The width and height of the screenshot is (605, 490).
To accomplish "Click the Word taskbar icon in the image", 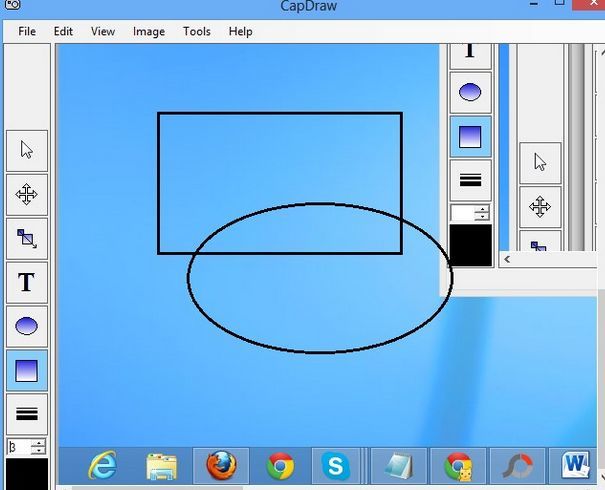I will click(575, 466).
